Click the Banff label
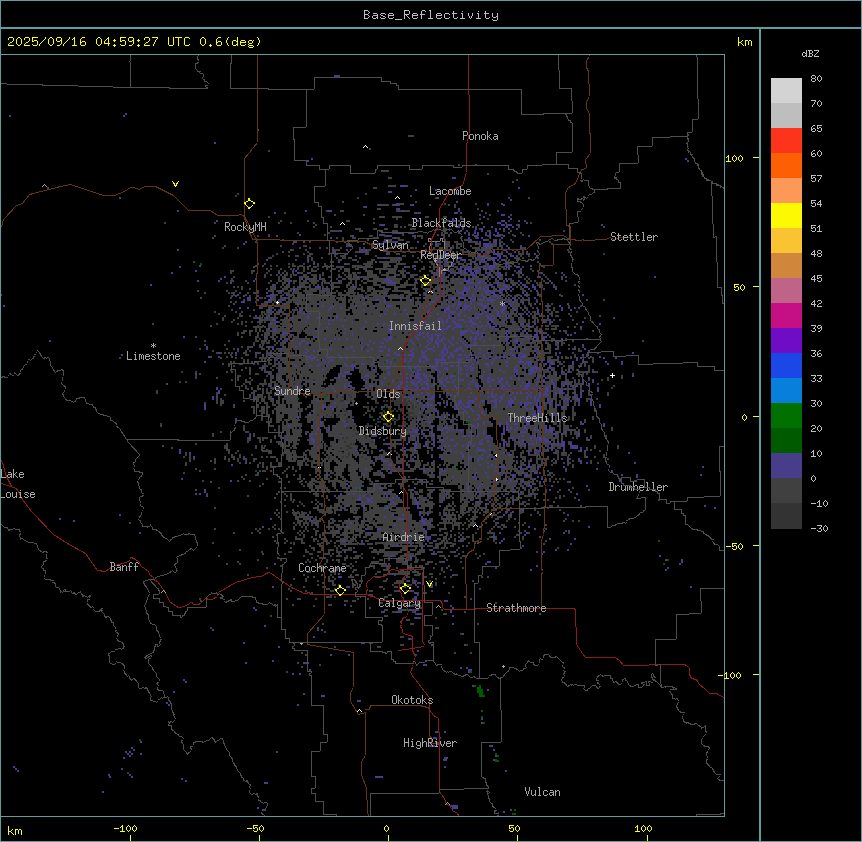Screen dimensions: 862x842 124,567
